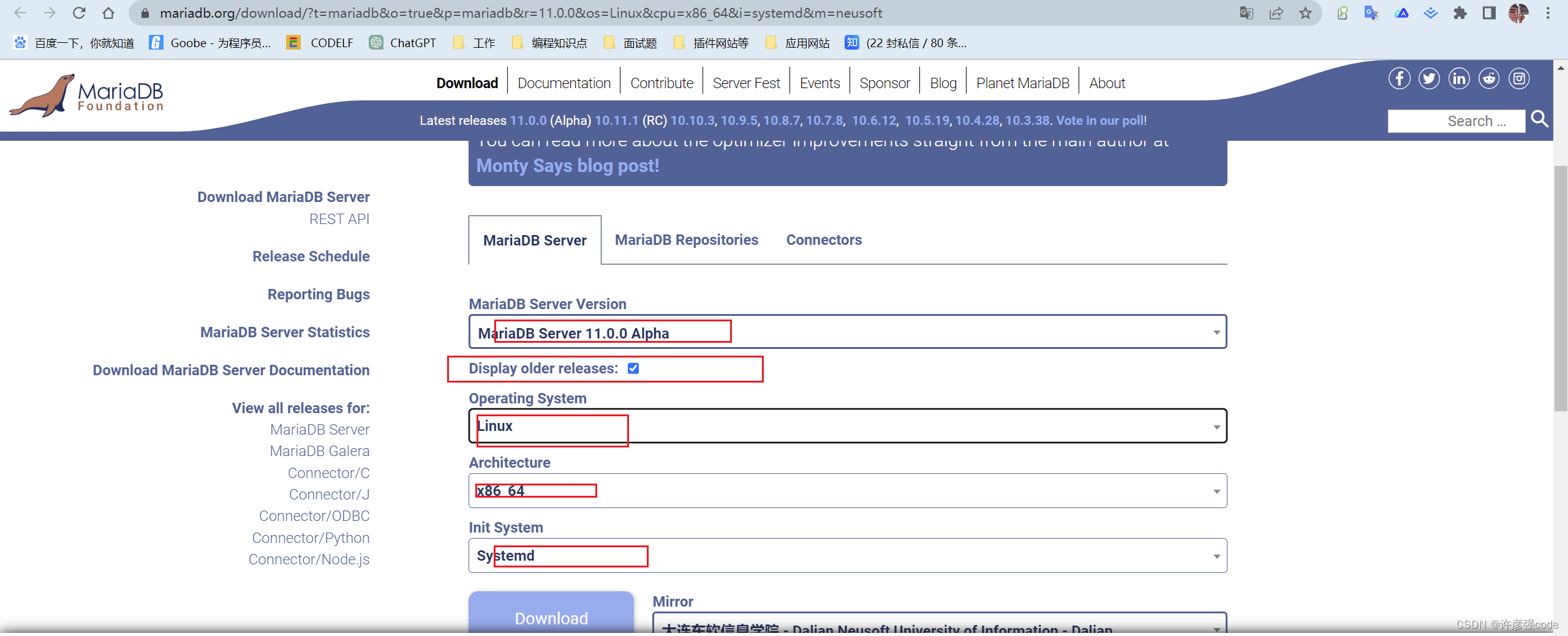Viewport: 1568px width, 636px height.
Task: Open the 面试题 bookmark folder
Action: 630,43
